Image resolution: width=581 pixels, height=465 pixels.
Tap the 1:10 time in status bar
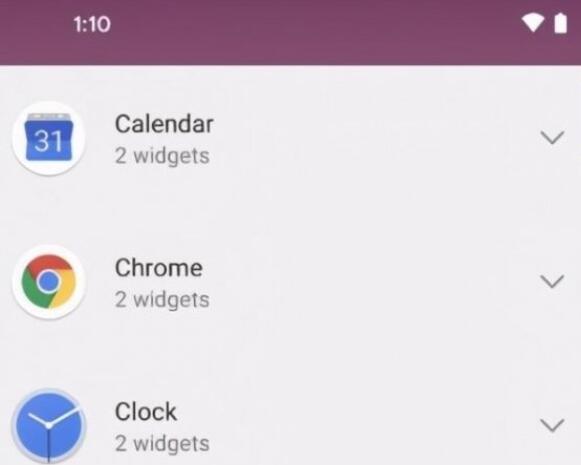point(92,24)
